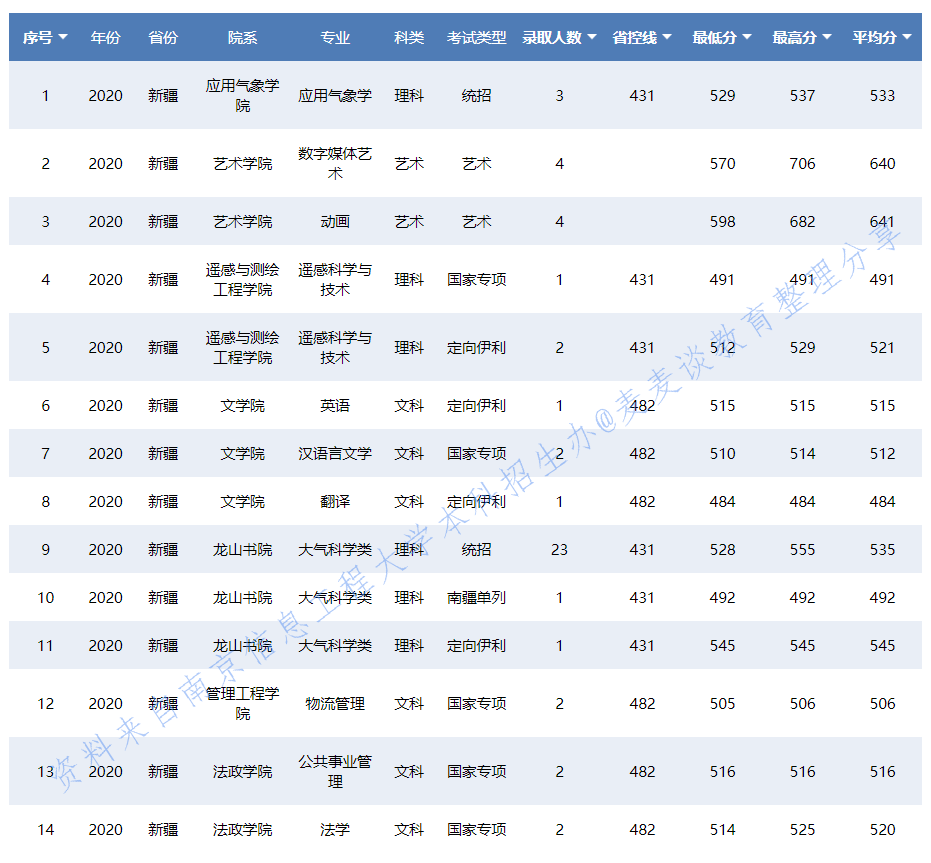
Task: Select the highest score 706 cell
Action: click(802, 163)
